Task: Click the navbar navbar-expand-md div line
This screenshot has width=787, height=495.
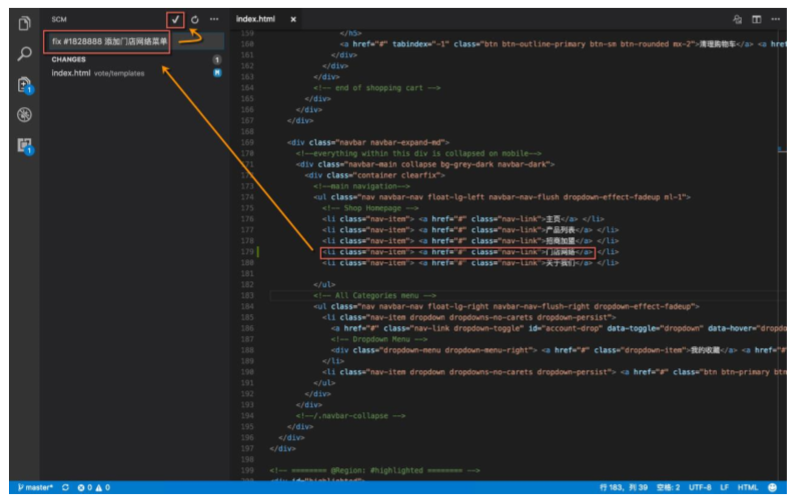Action: point(368,143)
